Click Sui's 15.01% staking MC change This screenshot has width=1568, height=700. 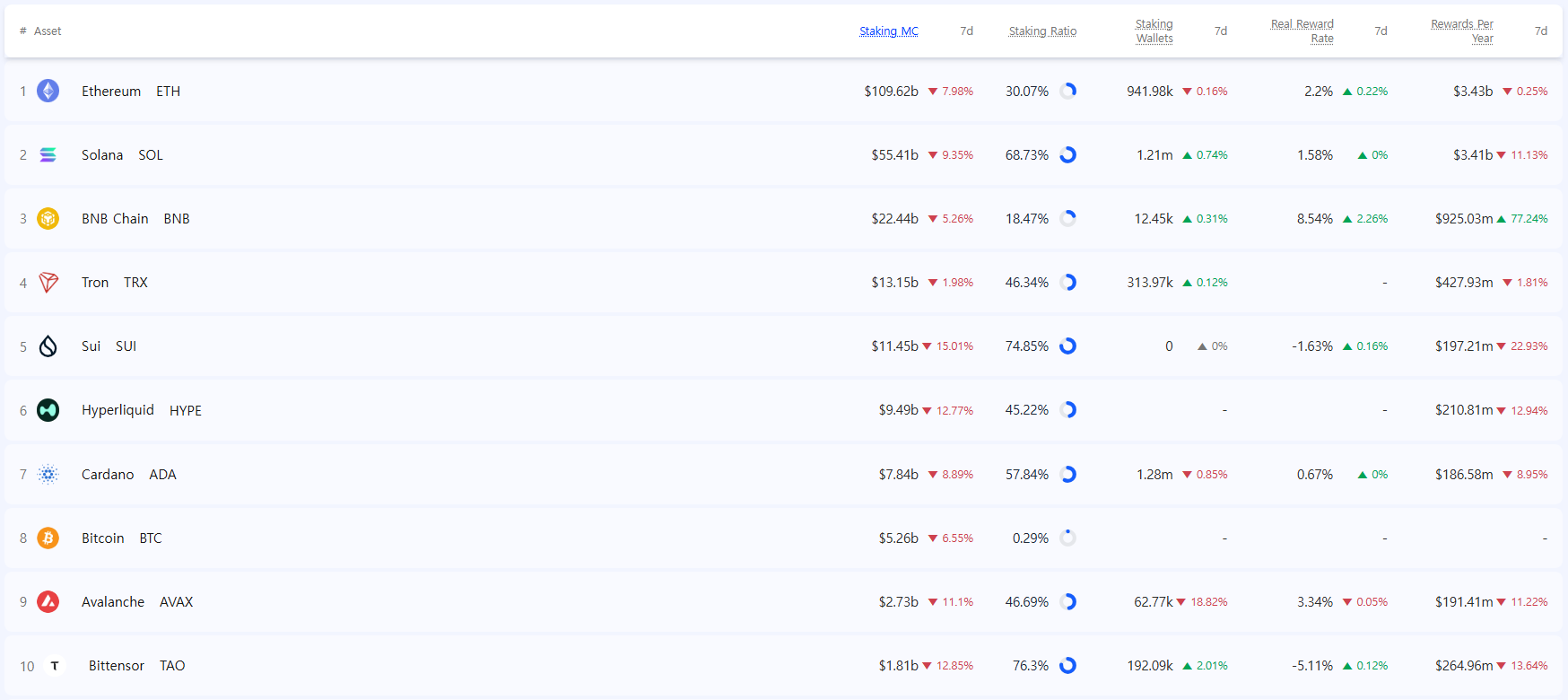click(x=948, y=346)
